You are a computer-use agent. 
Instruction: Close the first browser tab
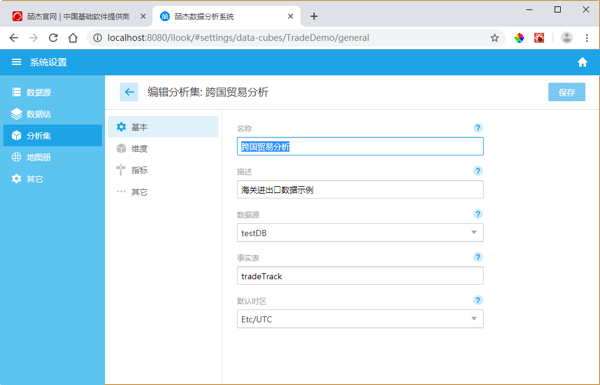coord(143,16)
